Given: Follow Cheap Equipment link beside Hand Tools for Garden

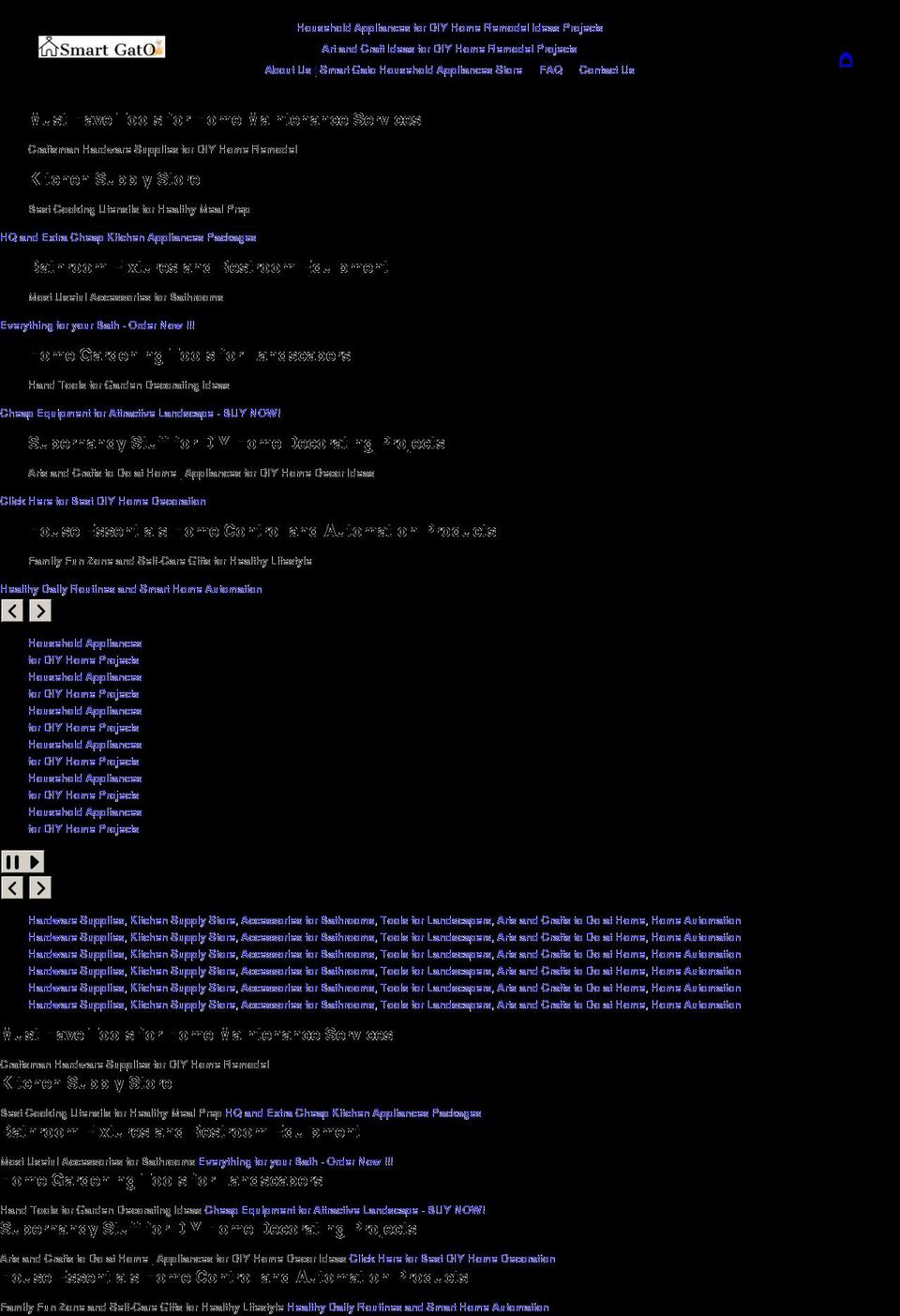Looking at the screenshot, I should coord(345,1210).
